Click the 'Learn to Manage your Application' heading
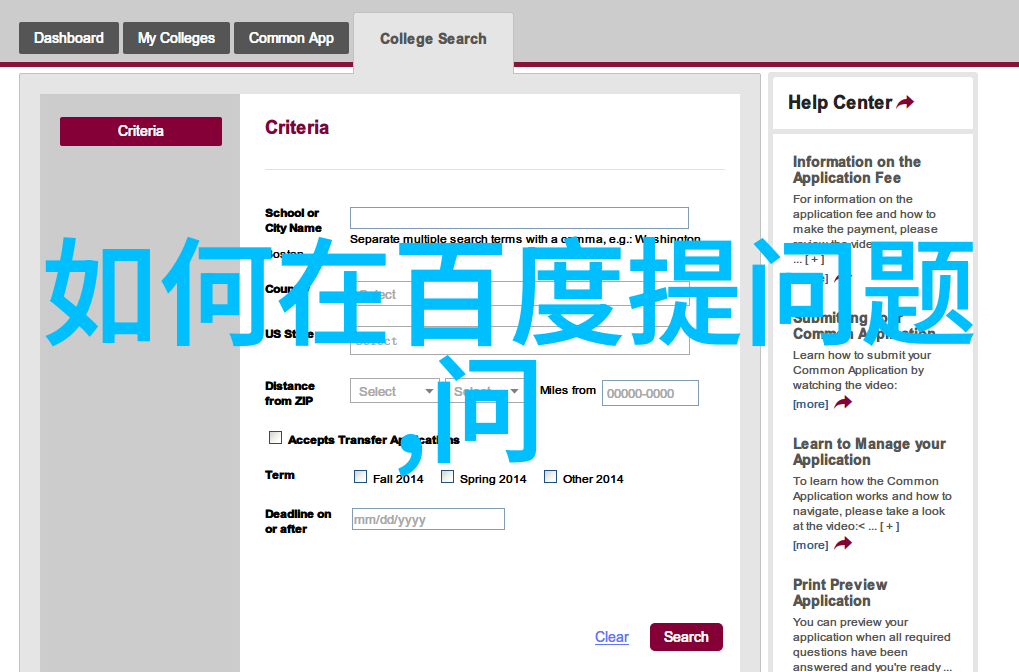The width and height of the screenshot is (1019, 672). tap(869, 452)
